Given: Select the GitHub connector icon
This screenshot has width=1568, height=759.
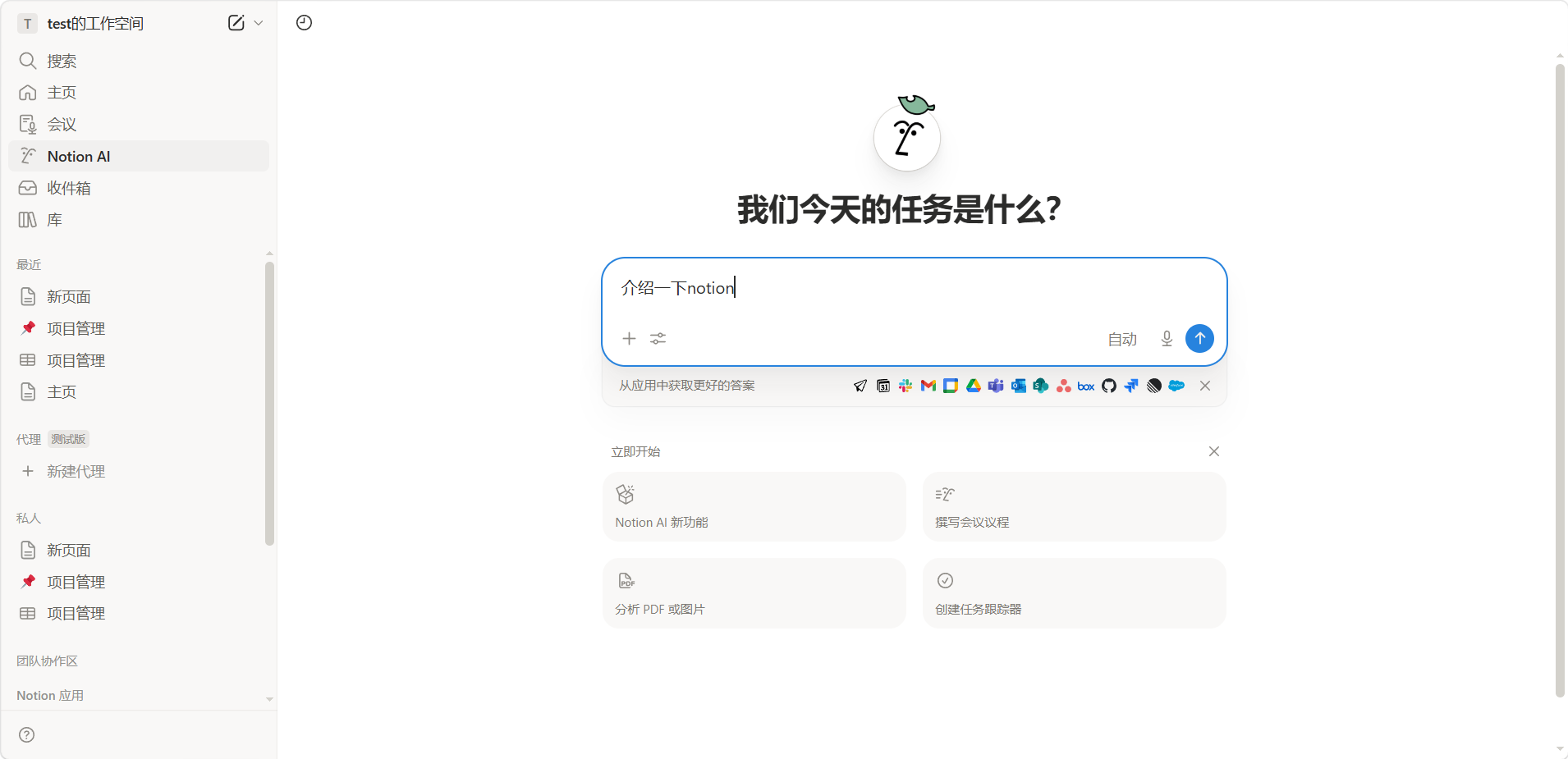Looking at the screenshot, I should [1109, 386].
